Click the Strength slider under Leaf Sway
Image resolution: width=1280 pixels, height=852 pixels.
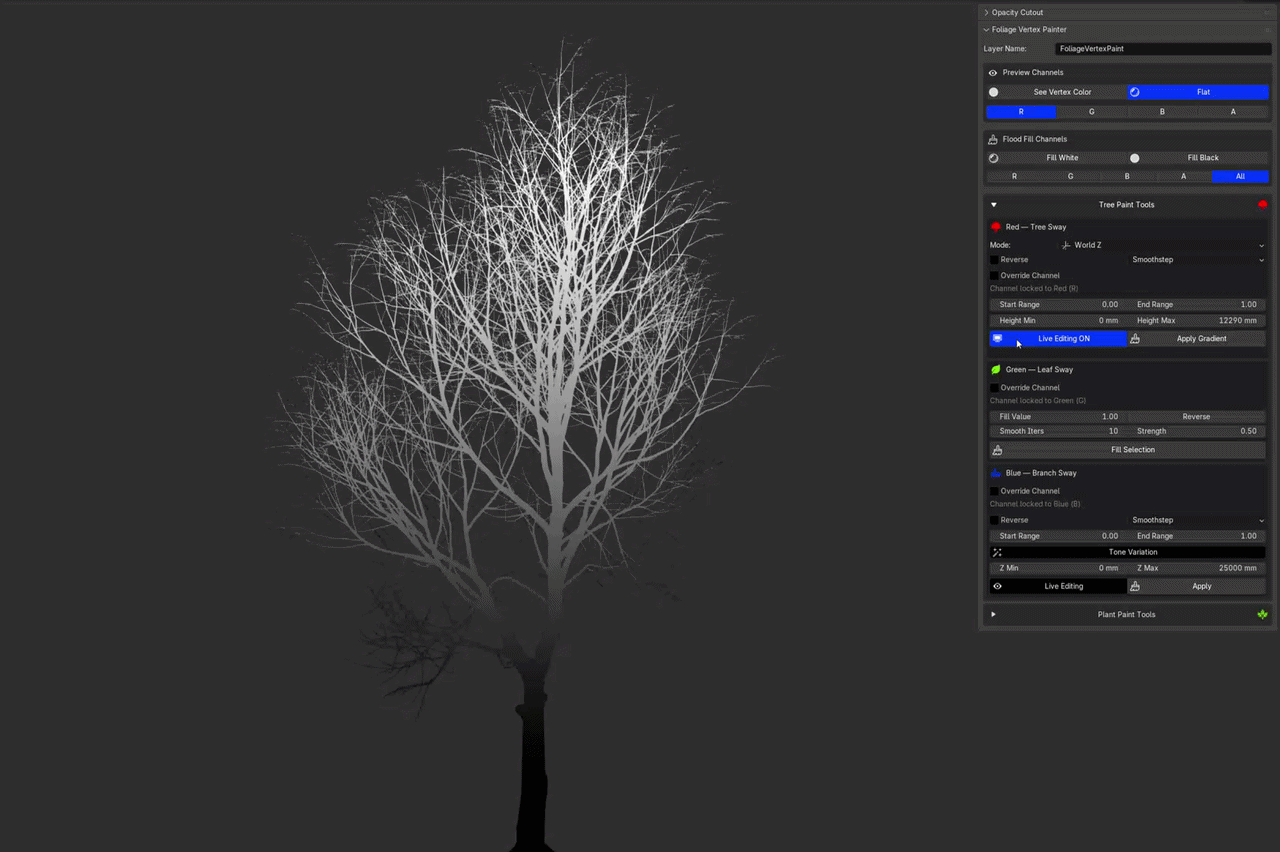(x=1197, y=431)
